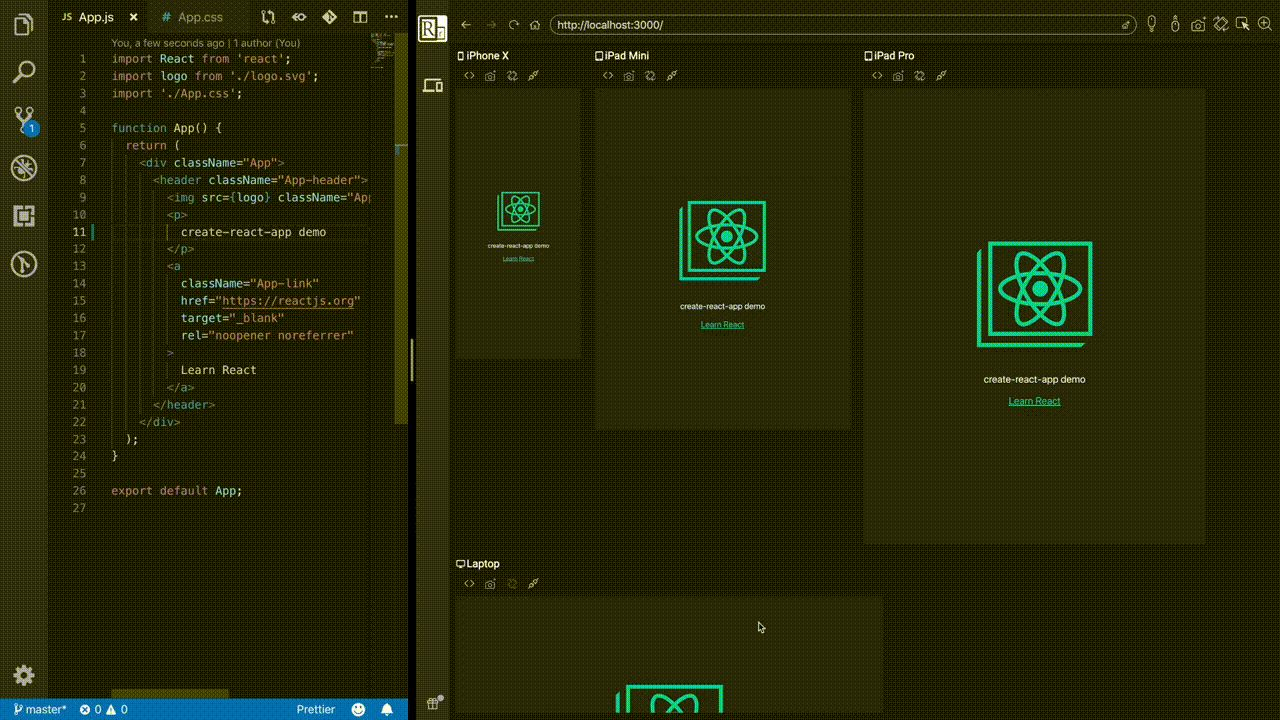Viewport: 1280px width, 720px height.
Task: Open DevTools for iPad Mini
Action: coord(607,76)
